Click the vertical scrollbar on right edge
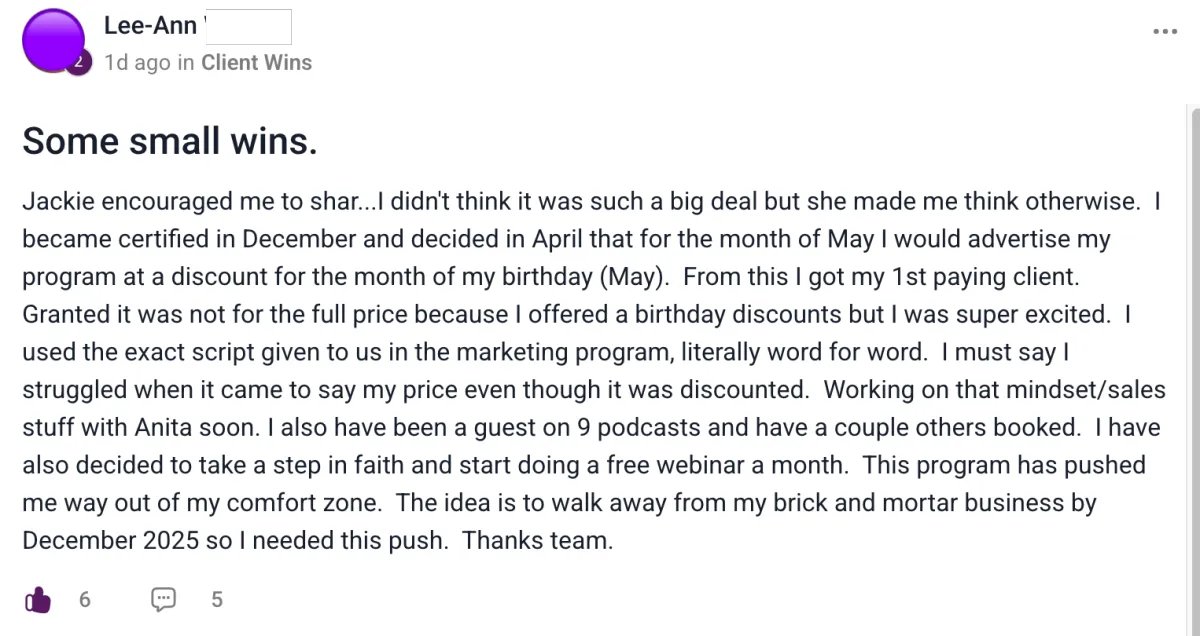This screenshot has width=1200, height=636. 1194,370
